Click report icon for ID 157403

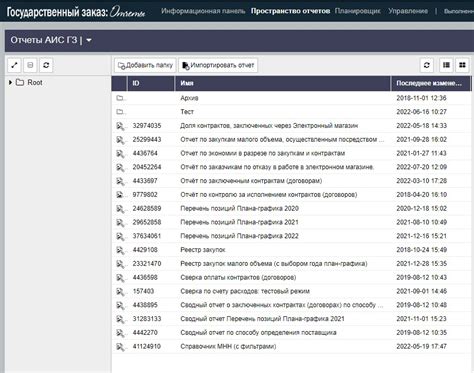[x=120, y=291]
